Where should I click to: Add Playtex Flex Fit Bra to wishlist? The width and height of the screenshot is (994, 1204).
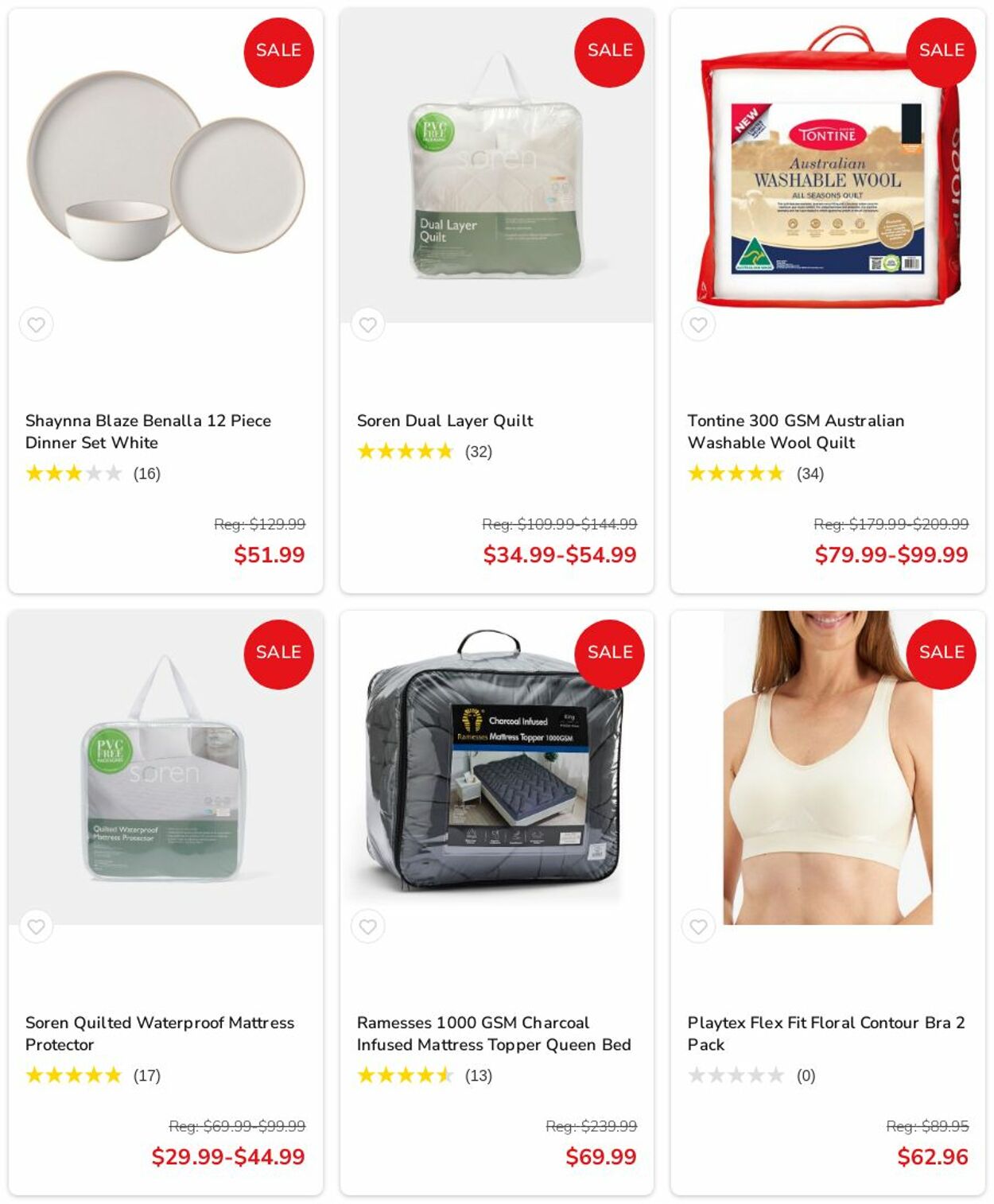(698, 926)
